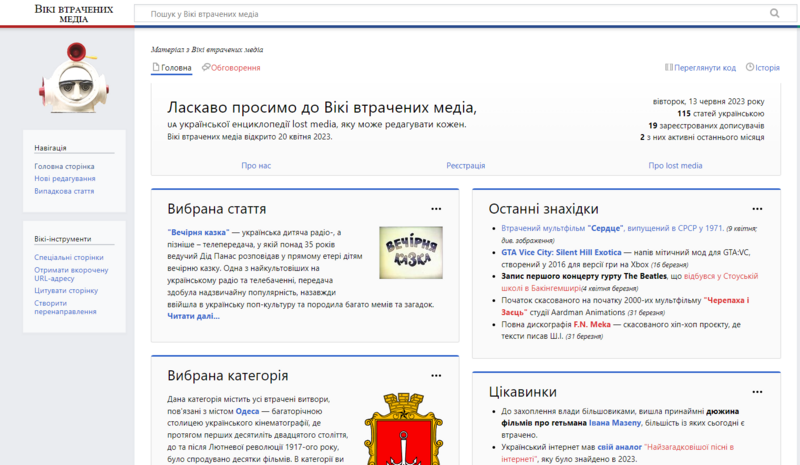Viewport: 800px width, 465px height.
Task: Open the "Обговорення" discussion tab
Action: click(231, 67)
